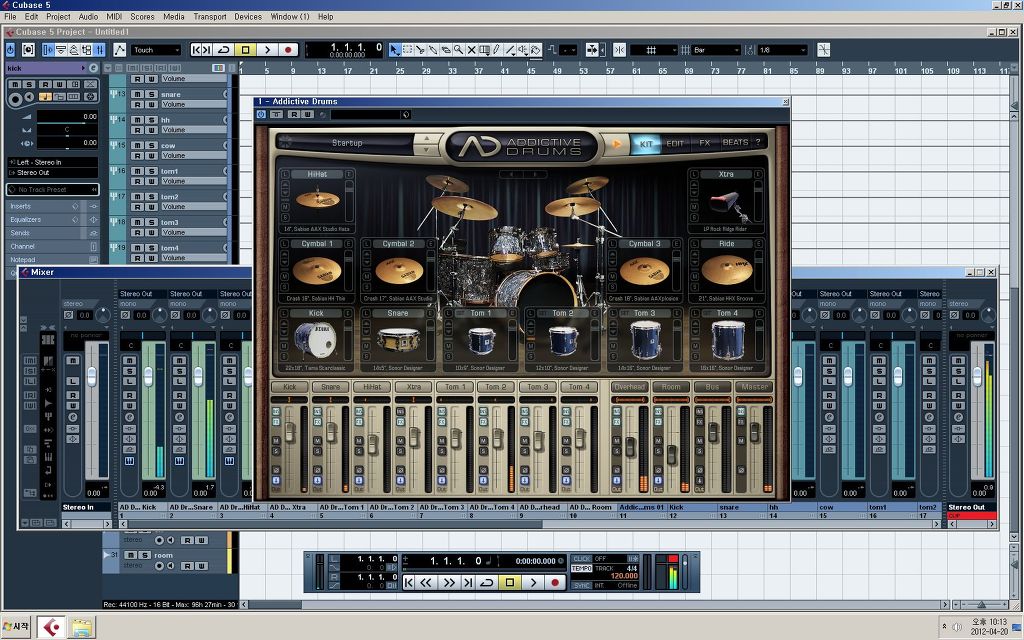Select the Mute X tool in toolbar
Viewport: 1024px width, 640px height.
coord(472,50)
